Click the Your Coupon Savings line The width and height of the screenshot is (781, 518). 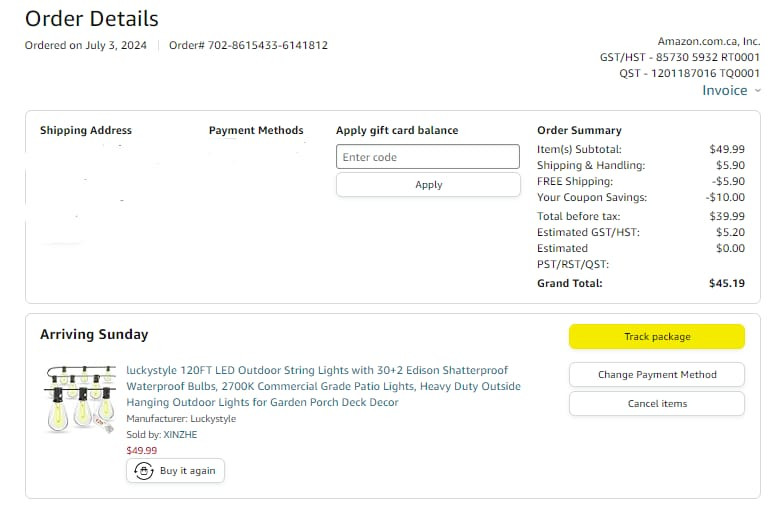point(641,197)
